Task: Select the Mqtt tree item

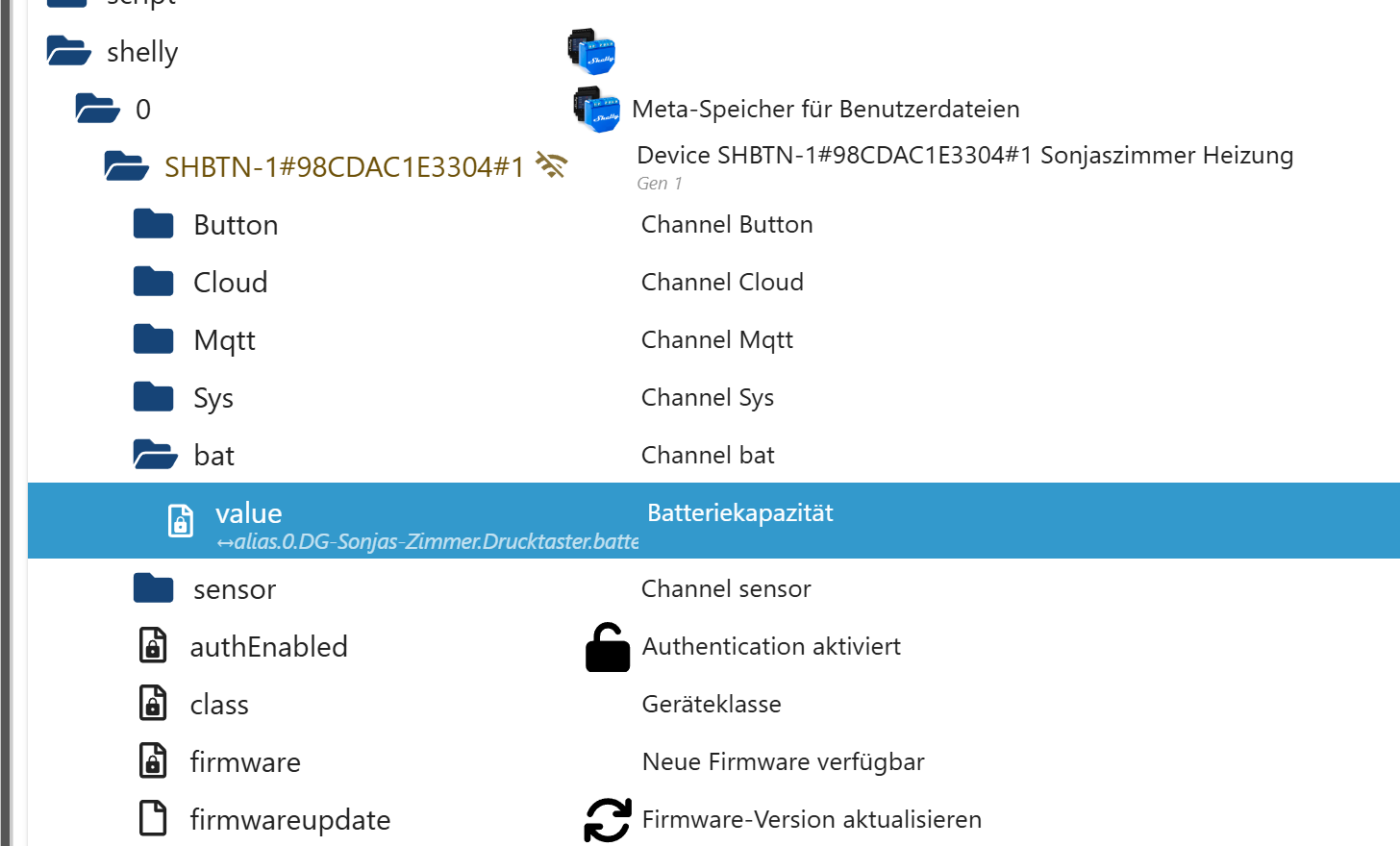Action: click(224, 340)
